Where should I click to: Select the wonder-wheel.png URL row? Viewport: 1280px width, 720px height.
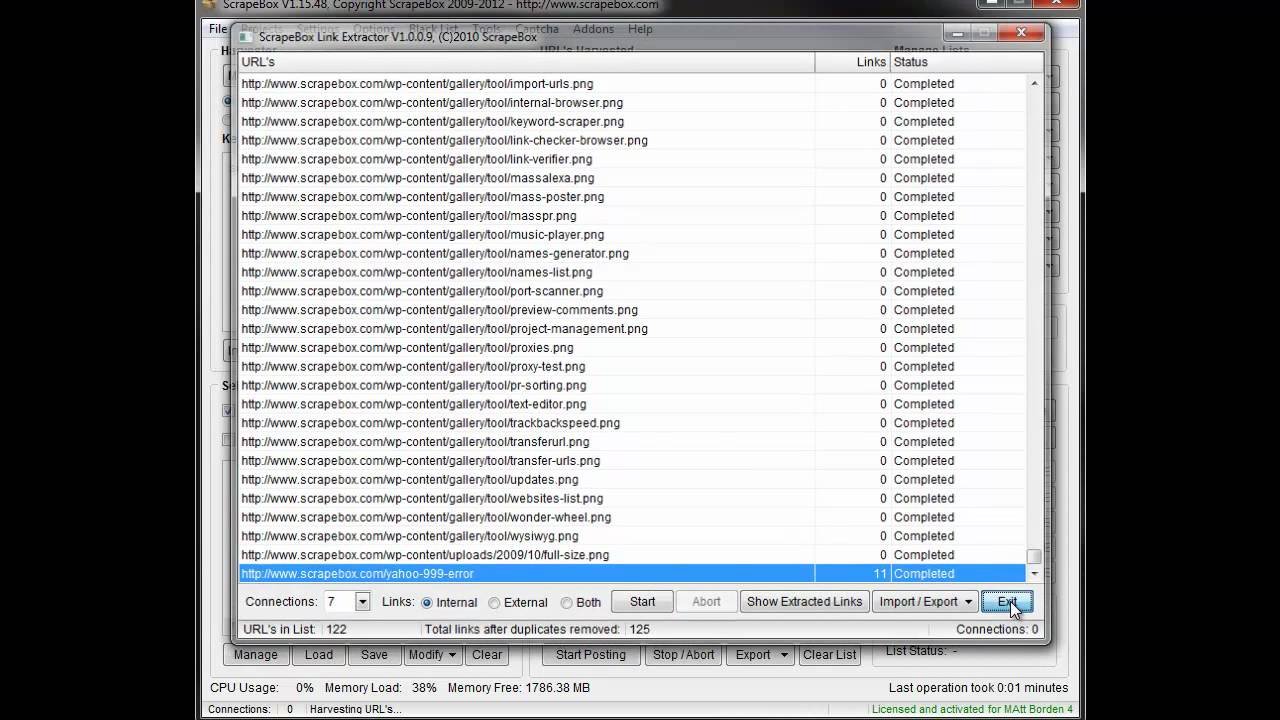(x=632, y=517)
